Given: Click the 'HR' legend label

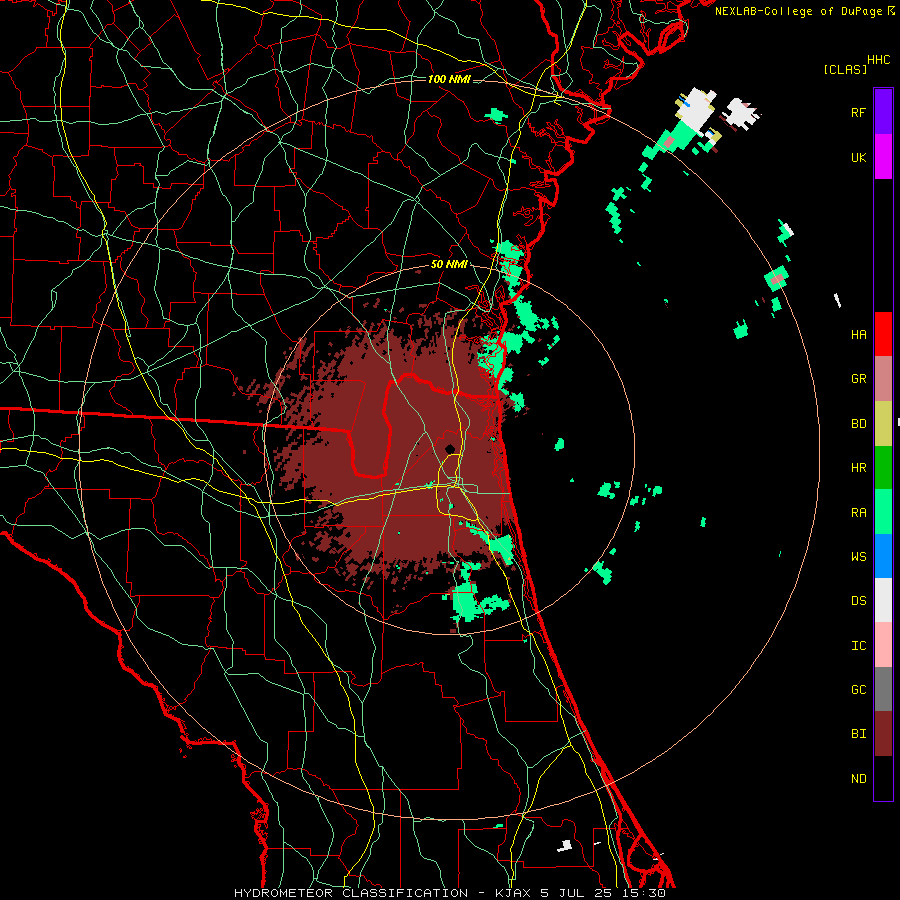Looking at the screenshot, I should (859, 468).
